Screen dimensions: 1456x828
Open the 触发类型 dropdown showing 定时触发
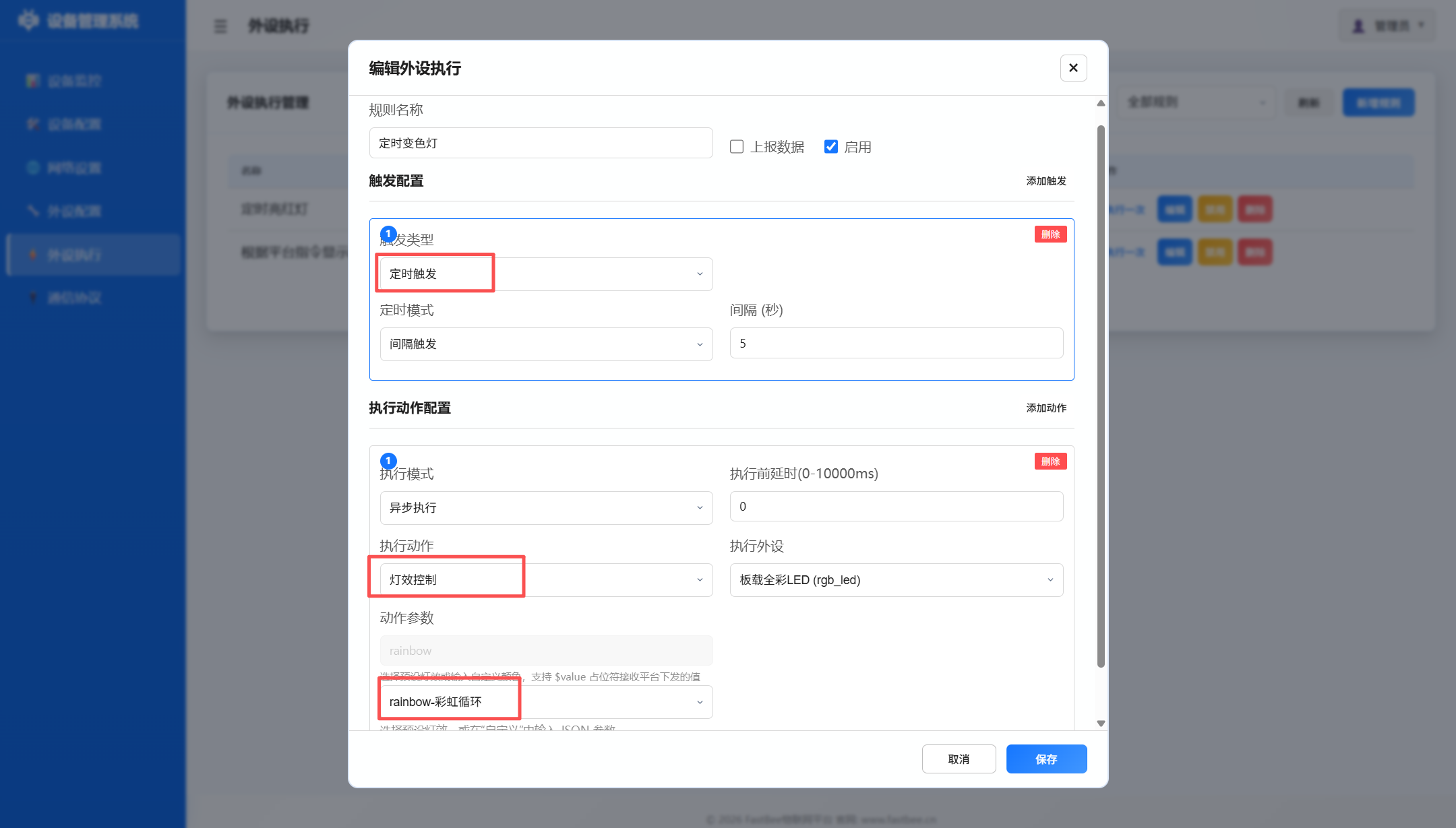546,274
